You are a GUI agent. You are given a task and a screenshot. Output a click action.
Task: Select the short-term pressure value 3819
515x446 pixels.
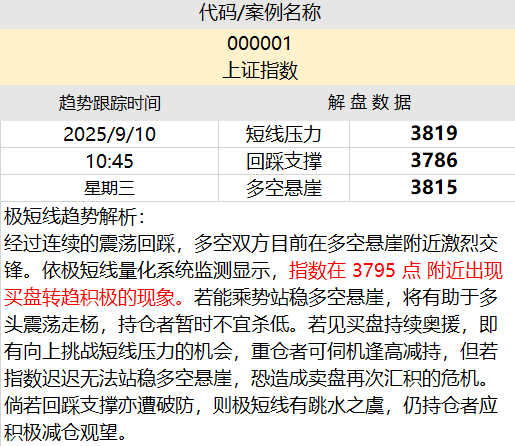[x=433, y=133]
